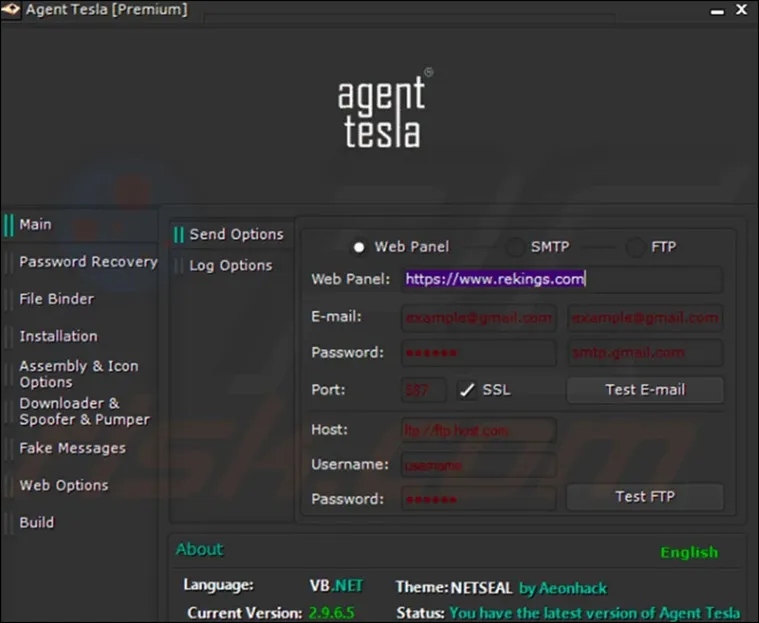The width and height of the screenshot is (759, 623).
Task: Click the English language link
Action: point(689,552)
